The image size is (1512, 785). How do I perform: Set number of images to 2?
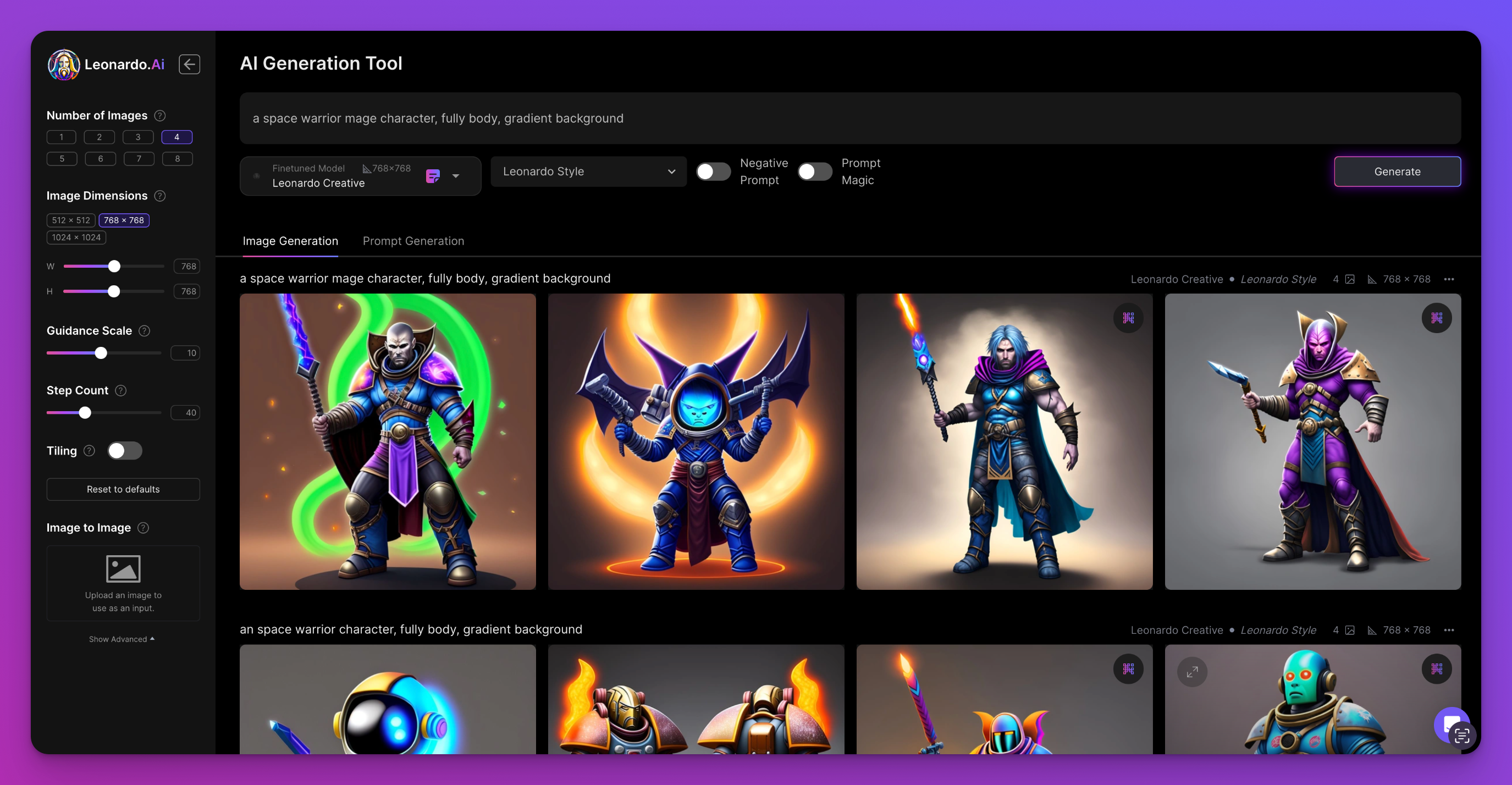99,137
